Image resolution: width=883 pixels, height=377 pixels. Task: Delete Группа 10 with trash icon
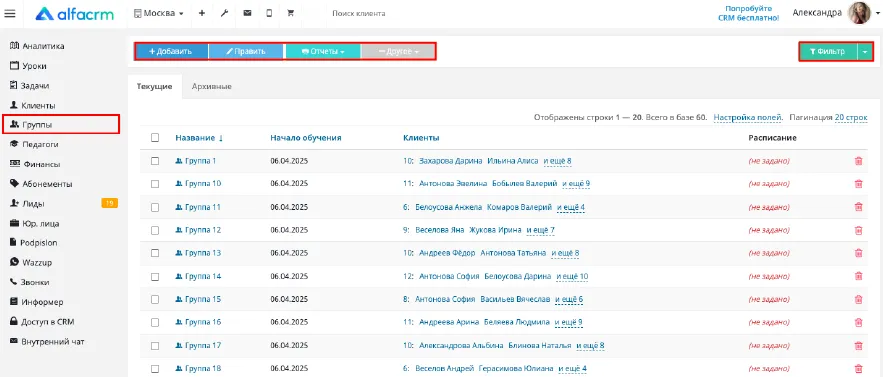(x=858, y=184)
